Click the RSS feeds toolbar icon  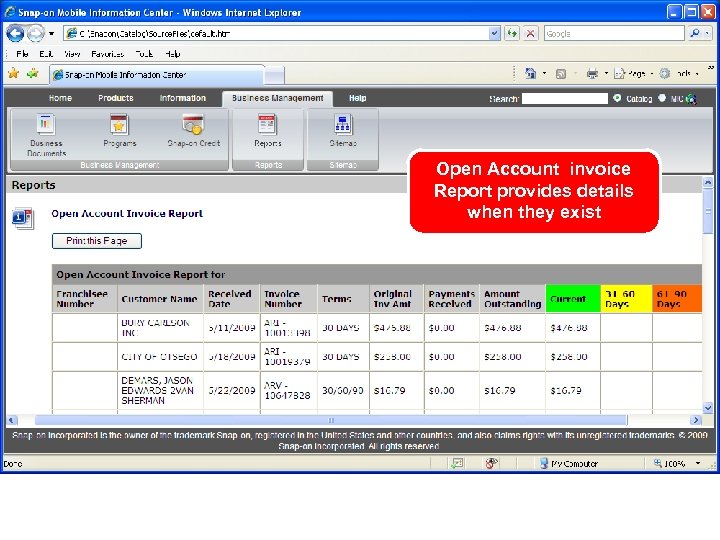point(561,73)
